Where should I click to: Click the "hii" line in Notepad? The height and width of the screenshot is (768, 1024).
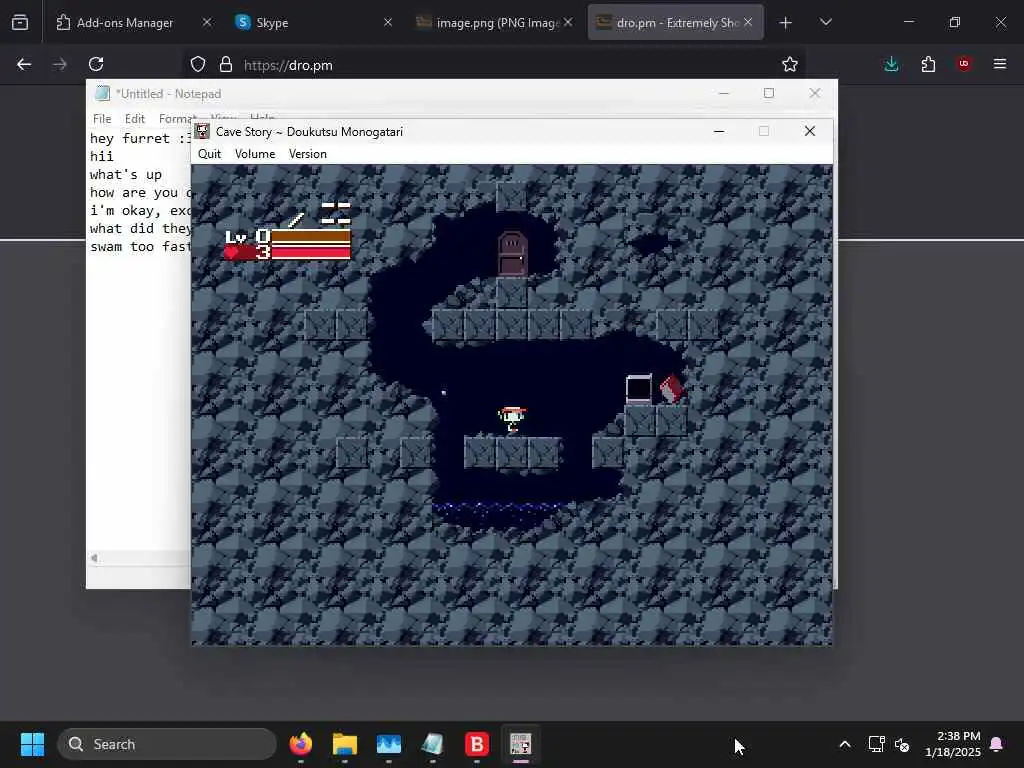101,157
